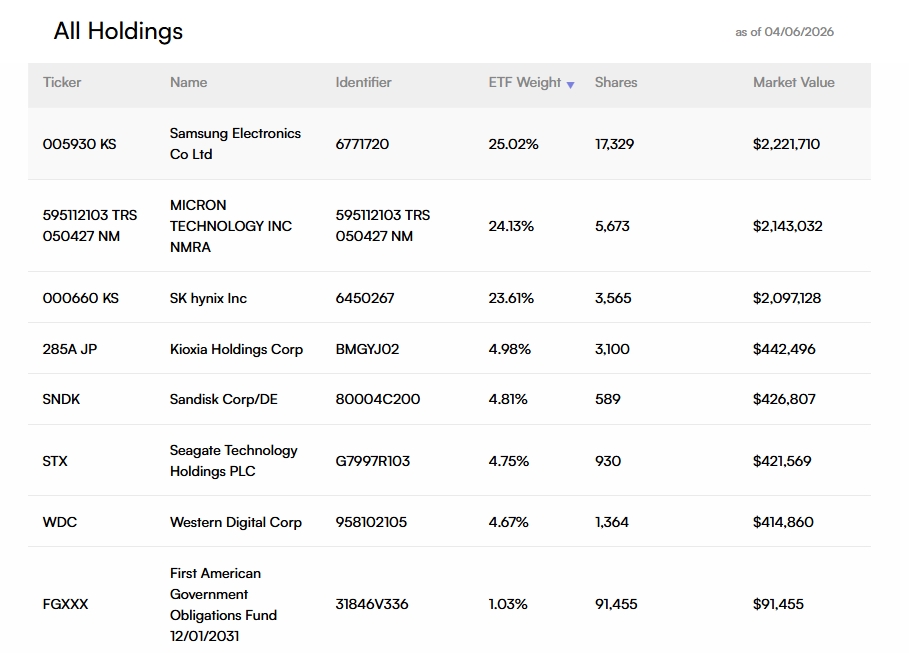The height and width of the screenshot is (653, 909).
Task: Click the SK hynix Inc name
Action: point(208,298)
